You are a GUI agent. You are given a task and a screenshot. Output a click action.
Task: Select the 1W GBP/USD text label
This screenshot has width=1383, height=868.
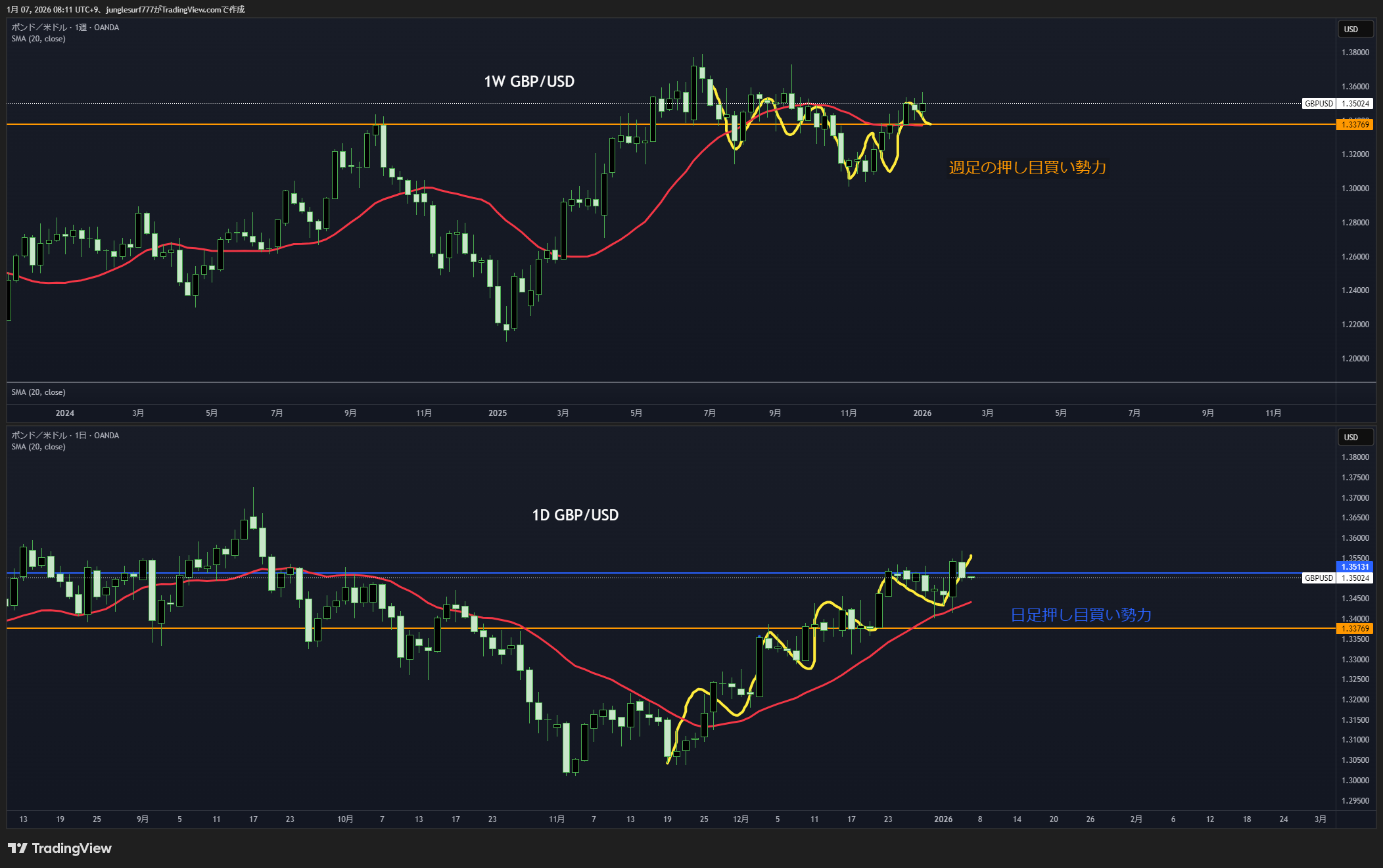(x=529, y=81)
